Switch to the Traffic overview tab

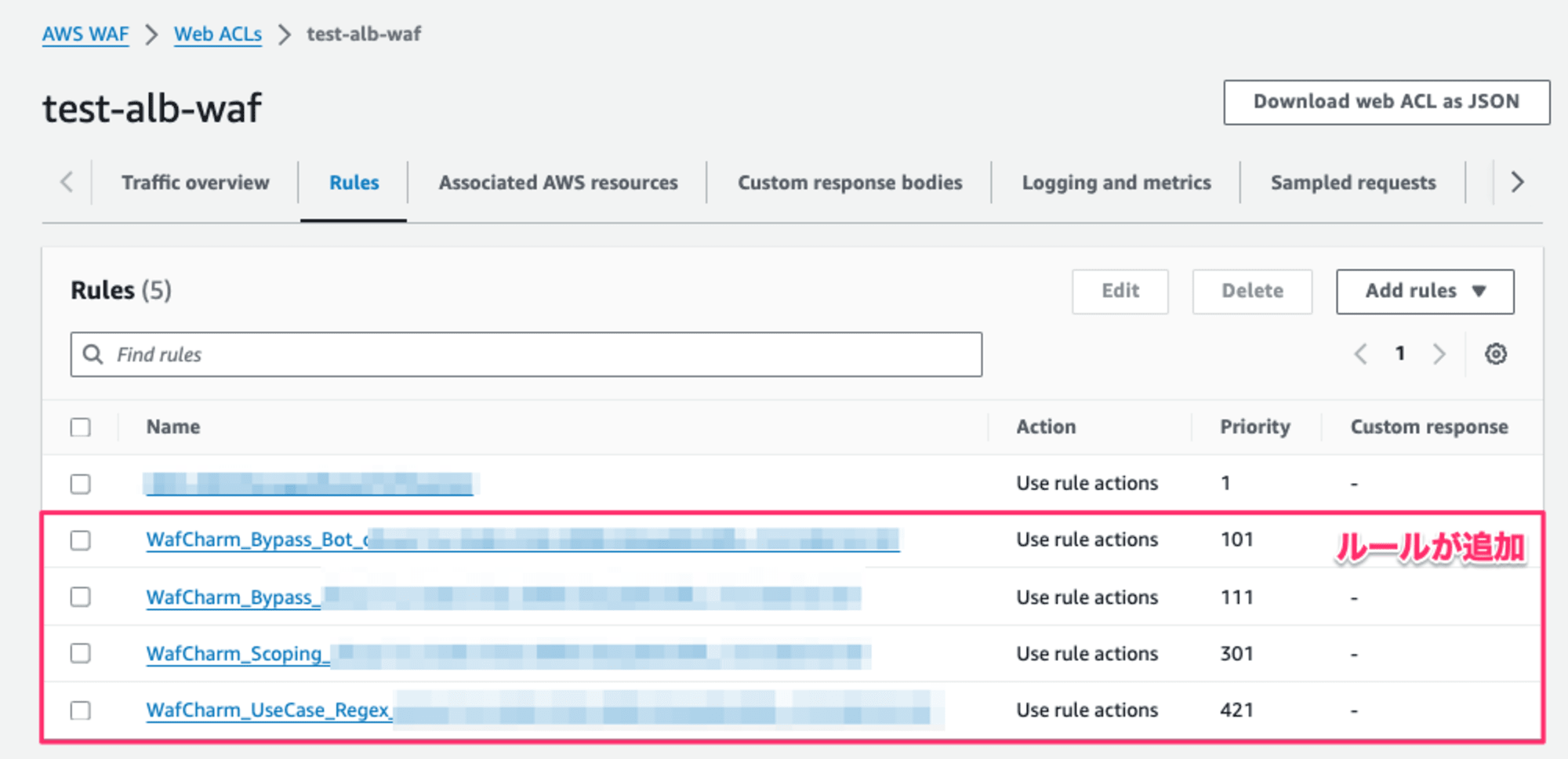point(195,183)
